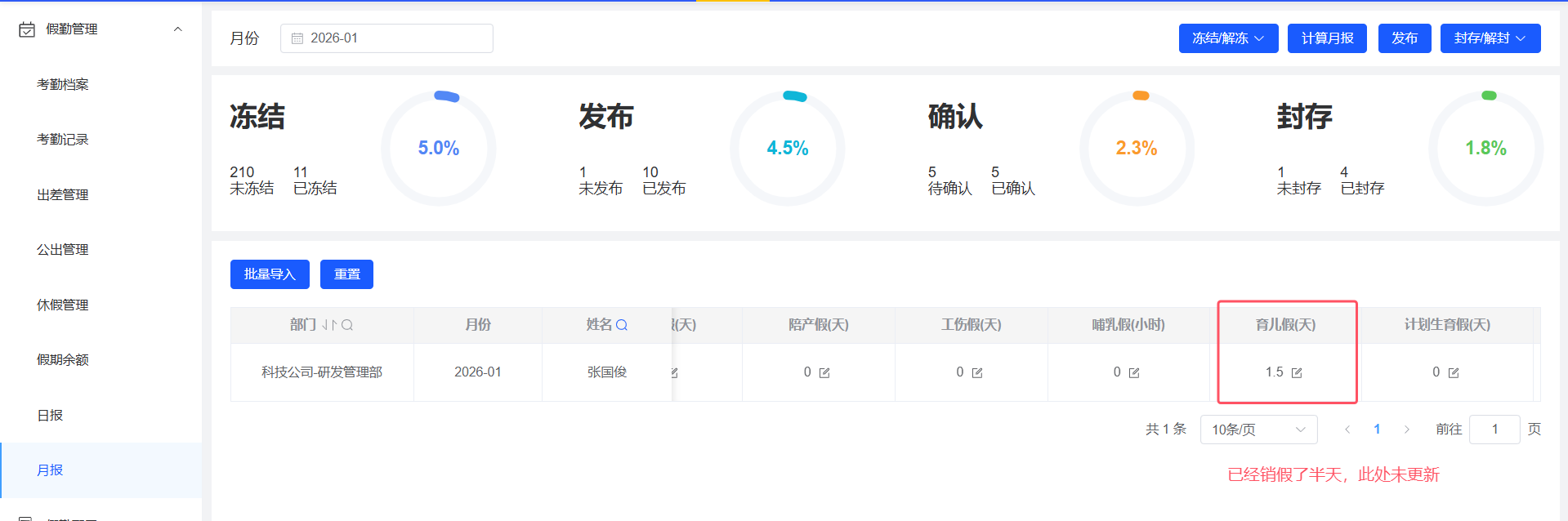This screenshot has height=521, width=1568.
Task: Edit 计划生育假 value with pencil icon
Action: point(1454,373)
